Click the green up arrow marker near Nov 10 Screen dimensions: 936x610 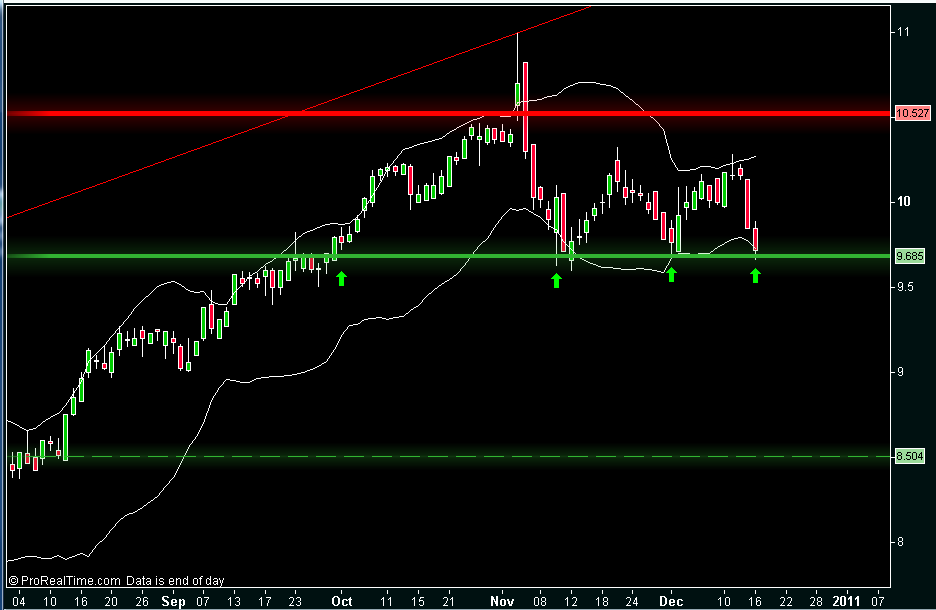click(556, 281)
